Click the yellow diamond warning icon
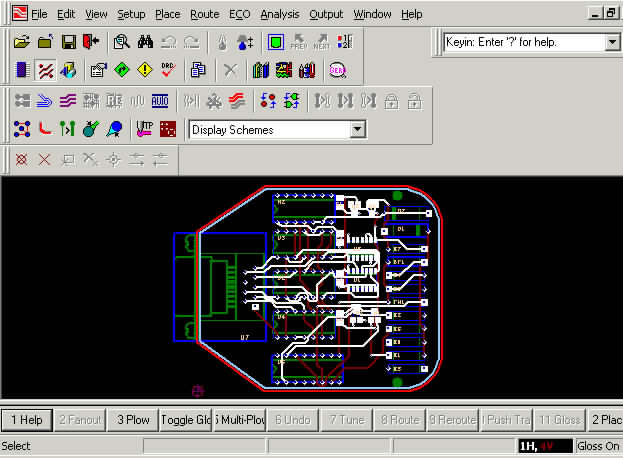Screen dimensions: 623x458 tap(144, 71)
